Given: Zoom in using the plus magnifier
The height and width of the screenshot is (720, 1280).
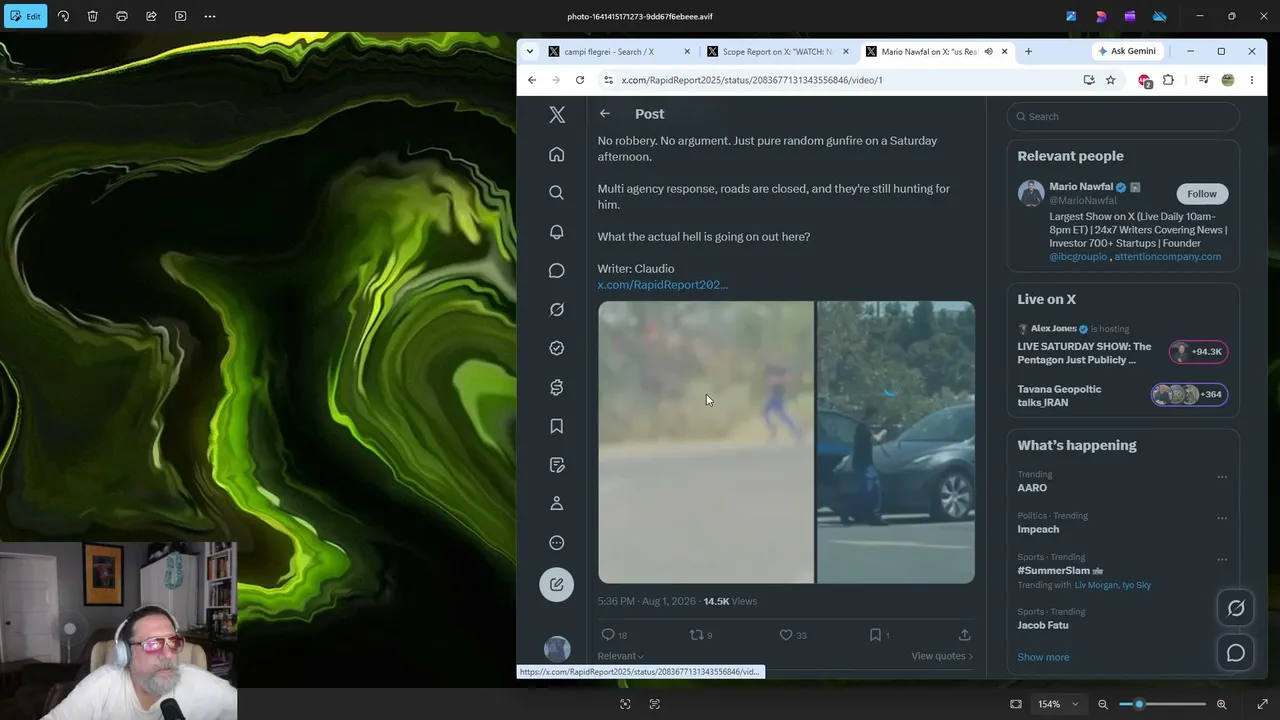Looking at the screenshot, I should [x=1221, y=704].
